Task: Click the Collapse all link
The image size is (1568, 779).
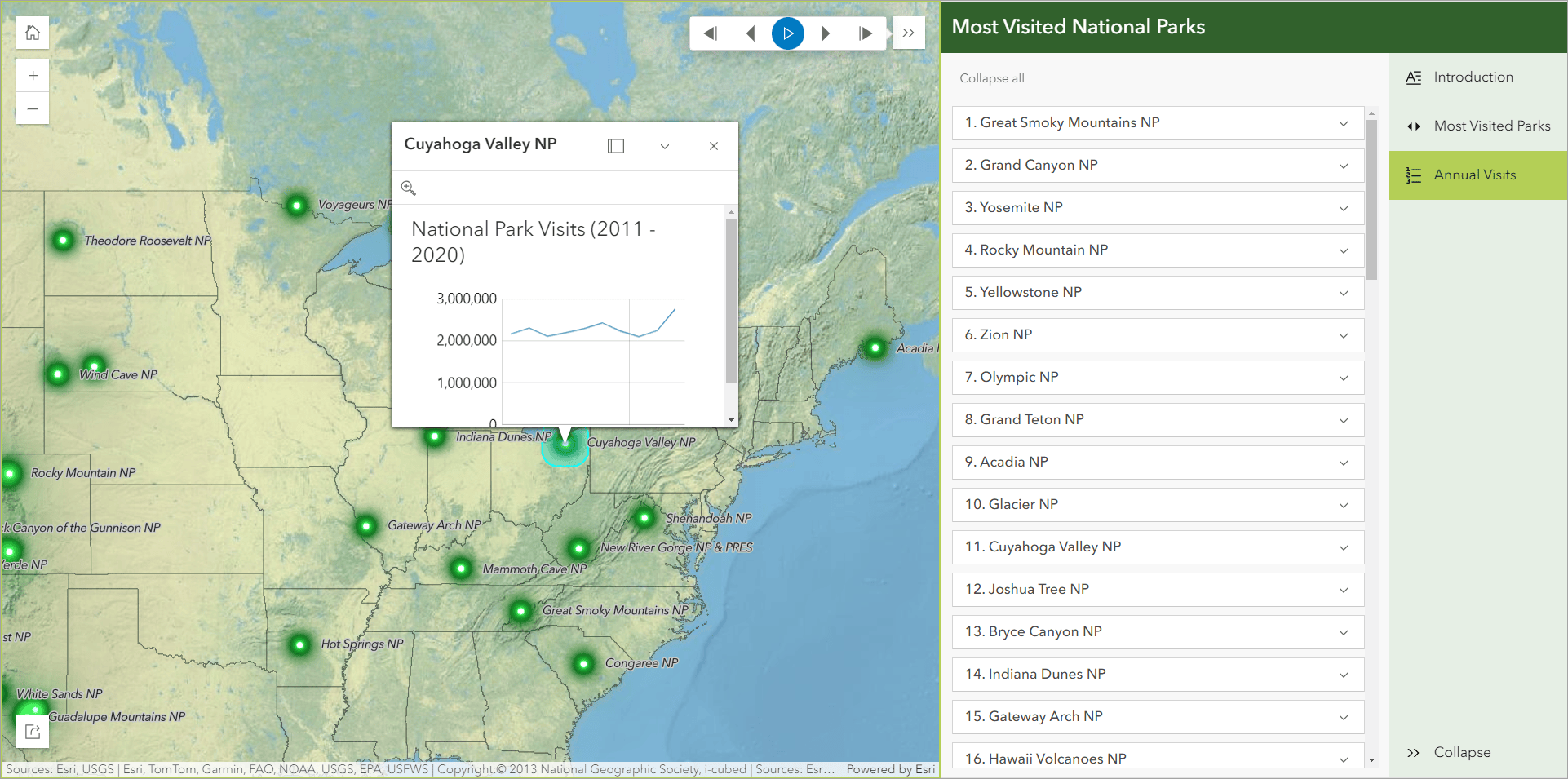Action: tap(991, 78)
